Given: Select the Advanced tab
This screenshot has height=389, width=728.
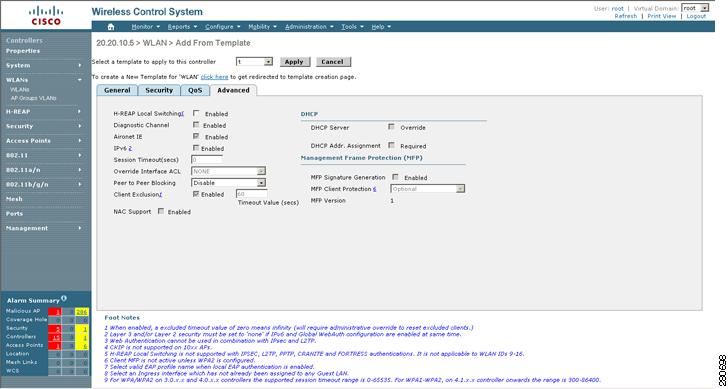Looking at the screenshot, I should coord(234,90).
